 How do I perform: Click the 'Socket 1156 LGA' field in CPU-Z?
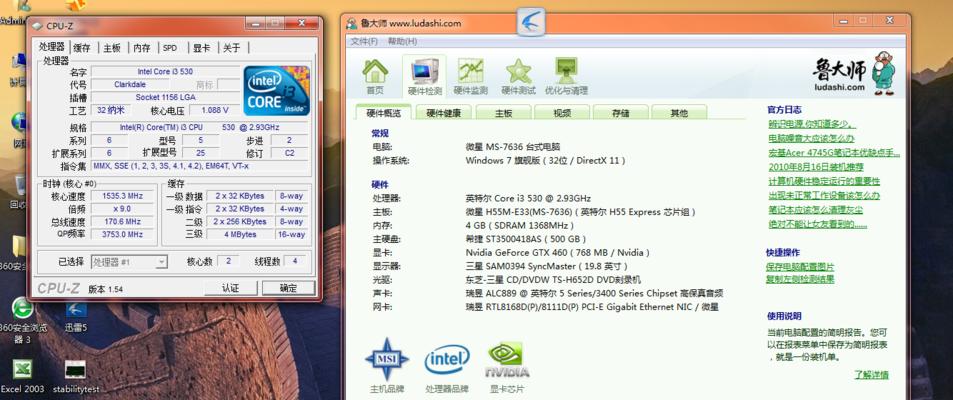pyautogui.click(x=165, y=97)
